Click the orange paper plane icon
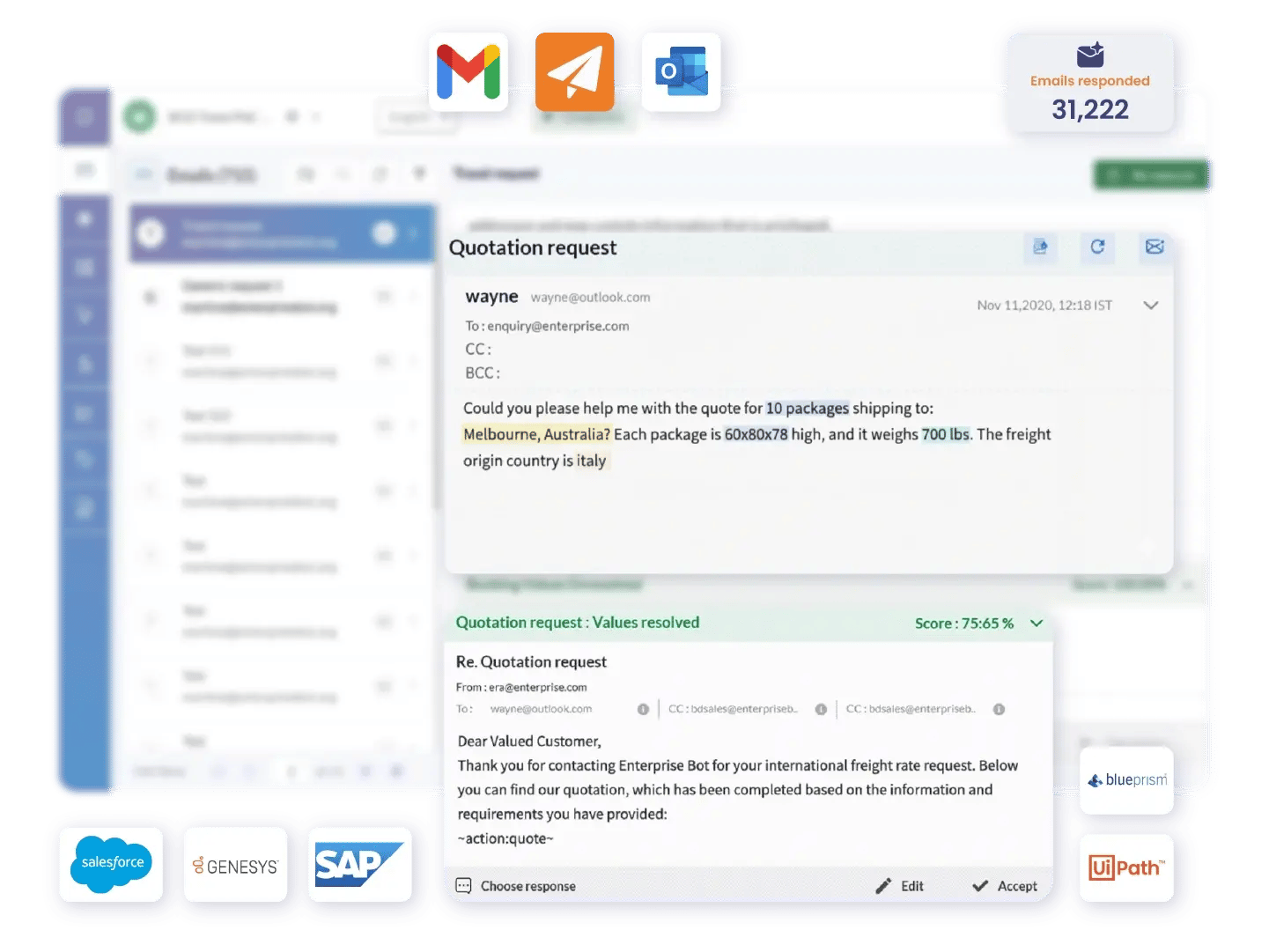The image size is (1269, 952). tap(574, 71)
